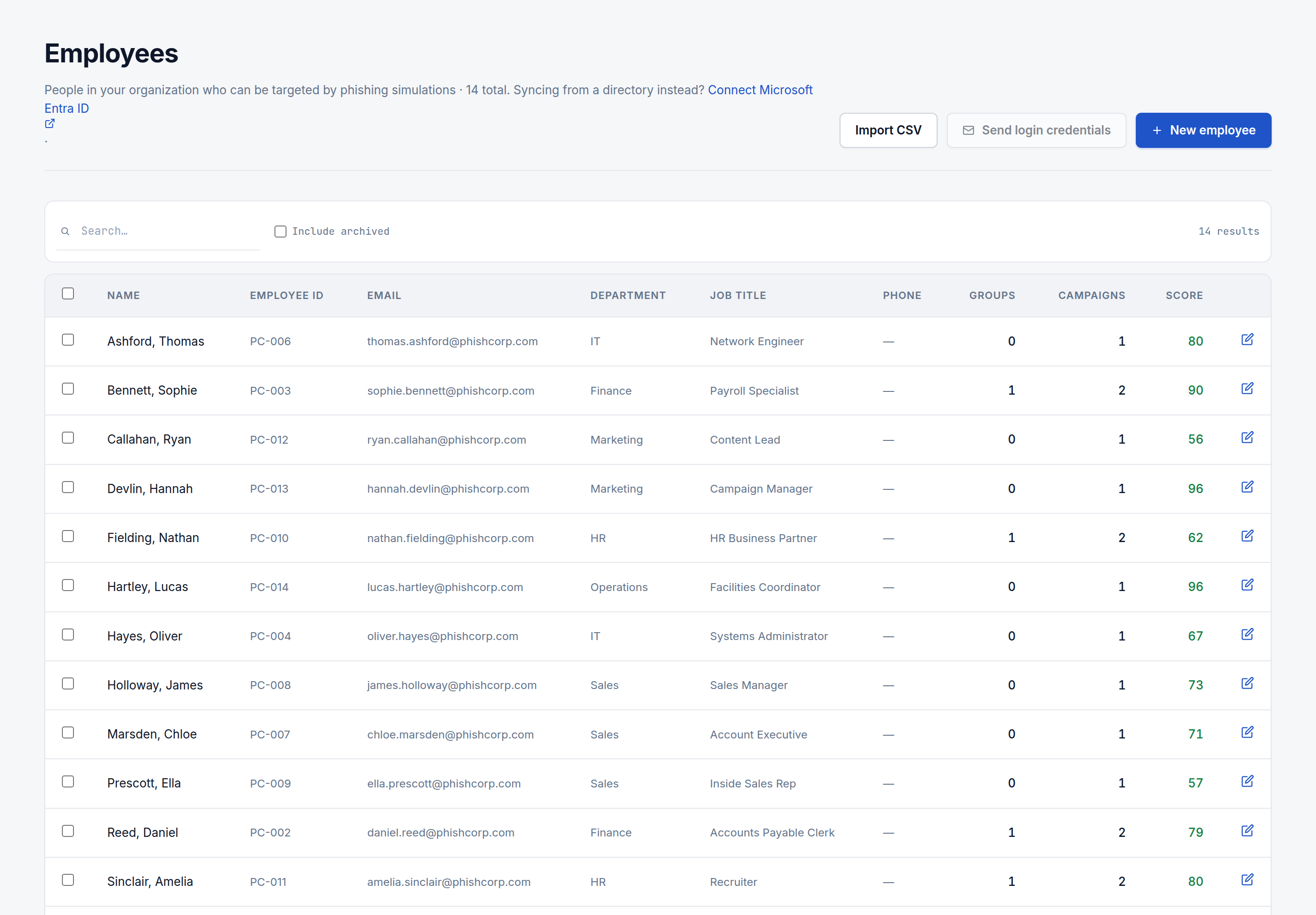The width and height of the screenshot is (1316, 915).
Task: Select Ashford, Thomas row checkbox
Action: [67, 340]
